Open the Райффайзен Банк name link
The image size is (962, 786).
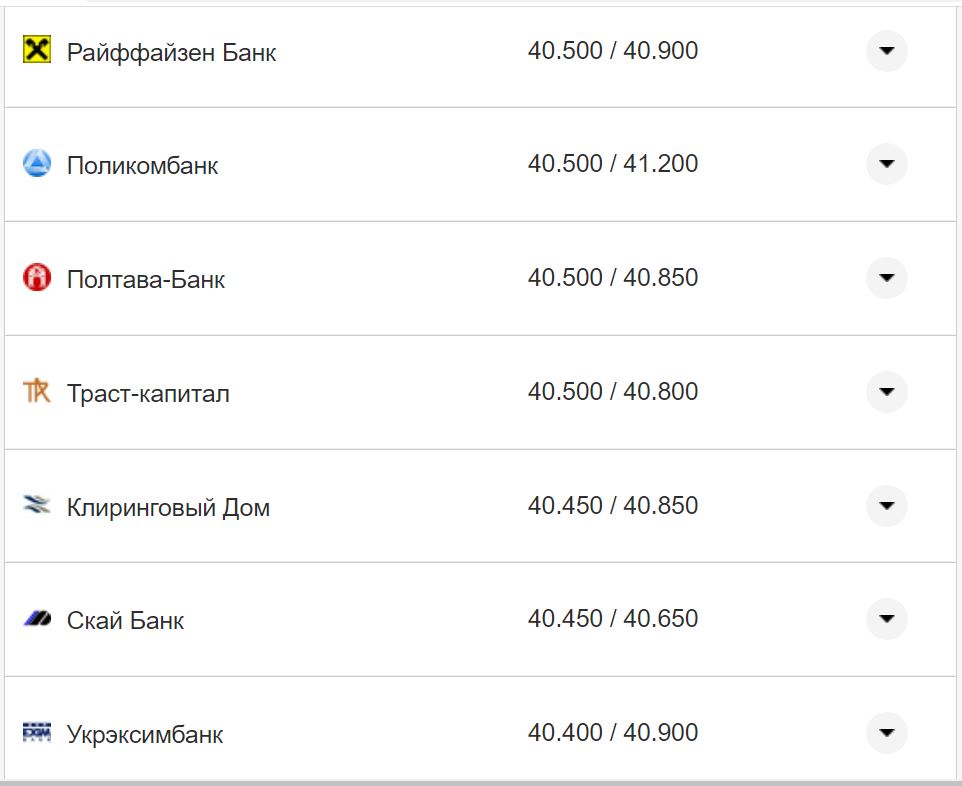pyautogui.click(x=174, y=51)
